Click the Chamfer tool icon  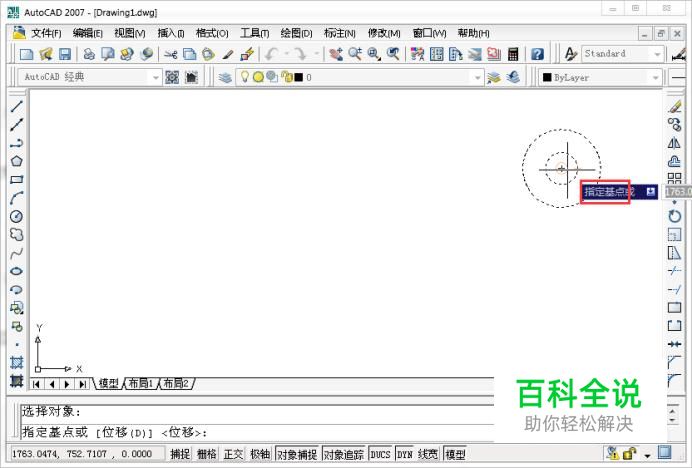click(x=674, y=362)
